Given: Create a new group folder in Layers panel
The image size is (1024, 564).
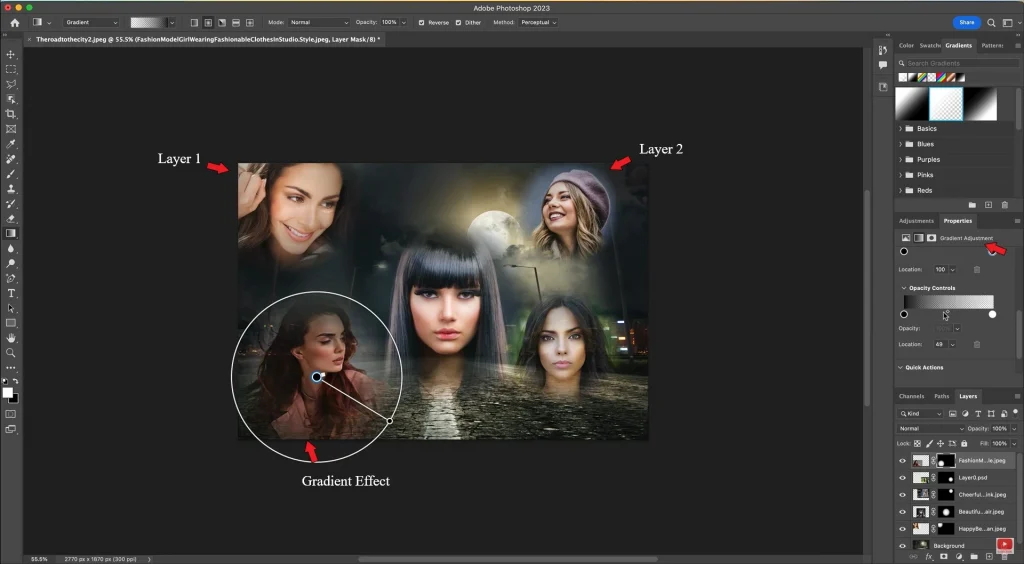Looking at the screenshot, I should pyautogui.click(x=974, y=557).
